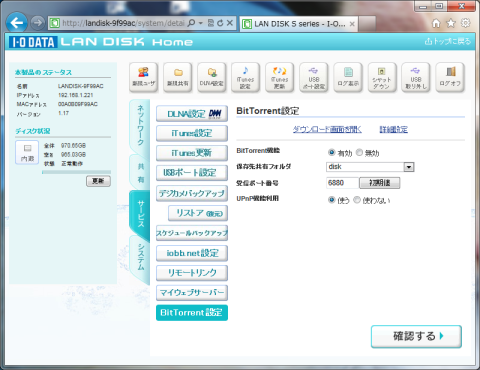The height and width of the screenshot is (370, 480).
Task: Open favorites star icon
Action: (x=451, y=23)
